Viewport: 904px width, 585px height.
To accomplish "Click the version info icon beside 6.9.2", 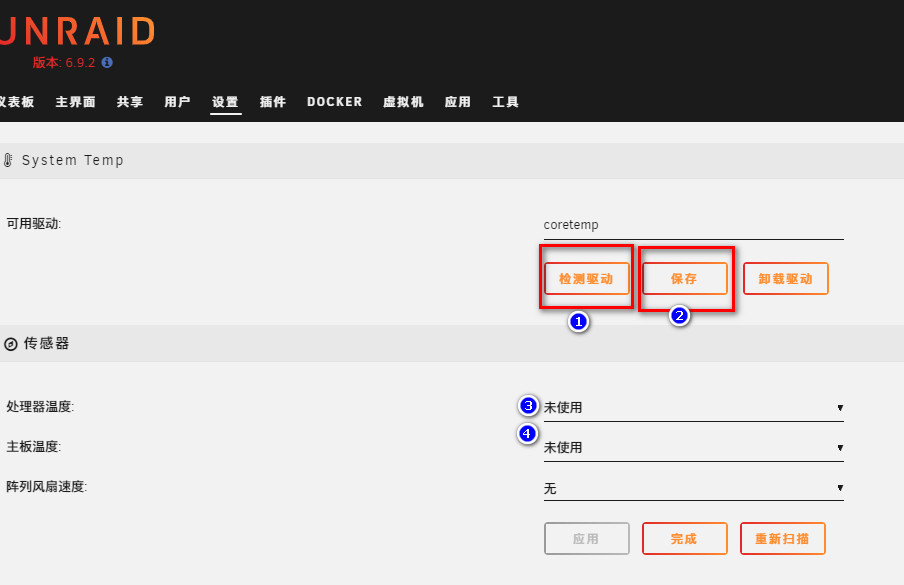I will pos(107,62).
